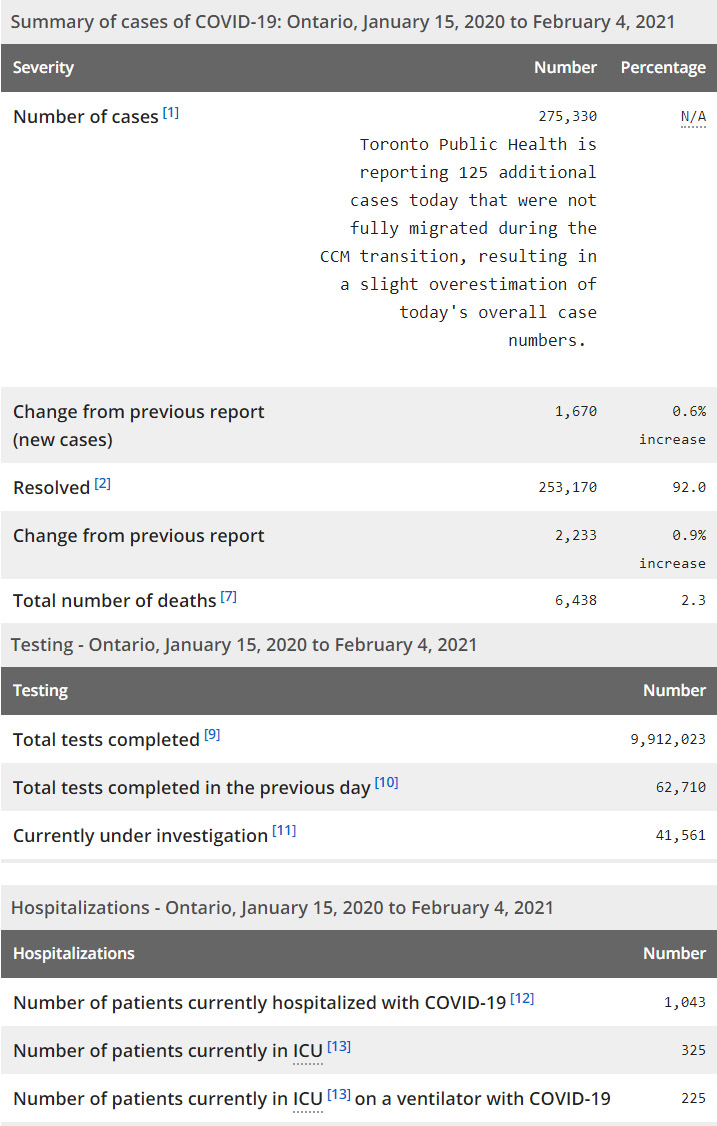Click the ICU abbreviation in the ventilator row

point(307,1098)
